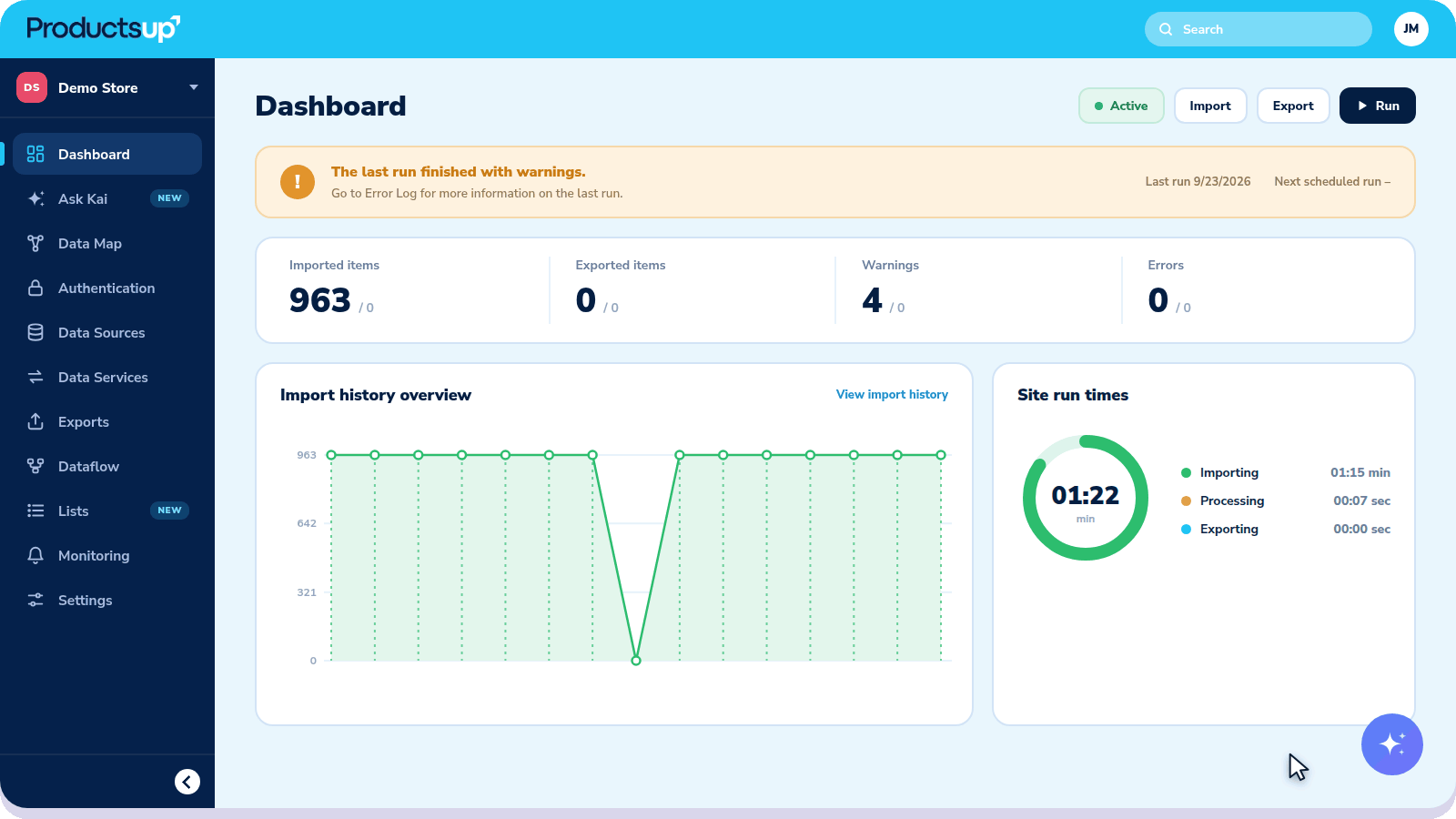
Task: Click the DS store badge
Action: pos(32,87)
